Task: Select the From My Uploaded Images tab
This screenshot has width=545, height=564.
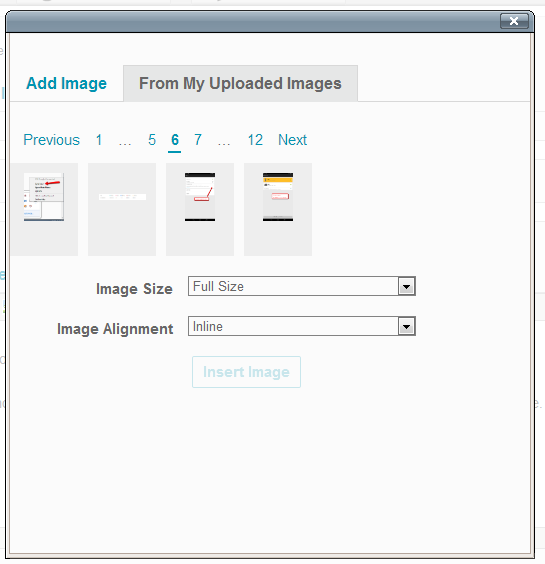Action: click(x=240, y=83)
